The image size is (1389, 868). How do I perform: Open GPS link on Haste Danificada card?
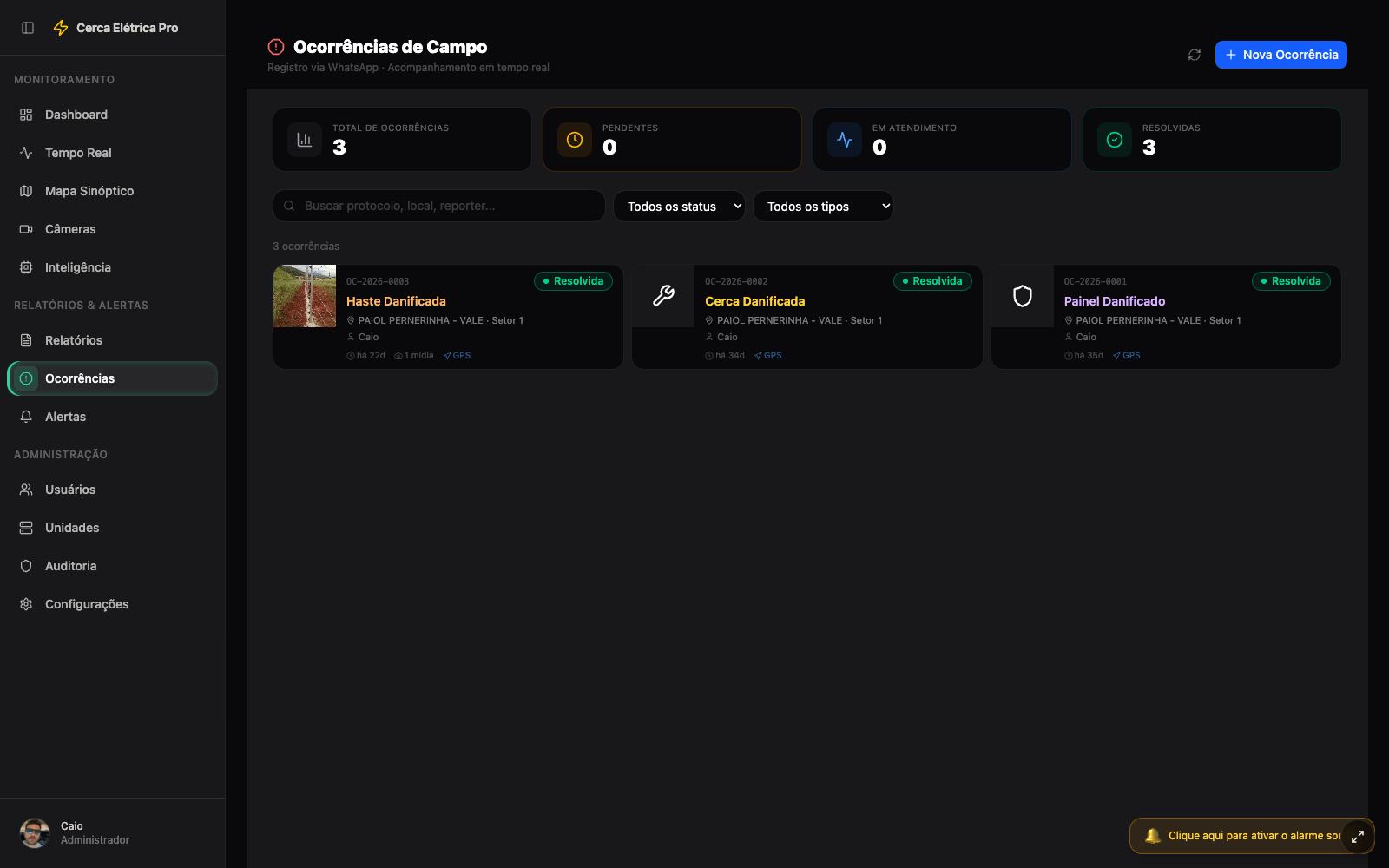tap(458, 356)
